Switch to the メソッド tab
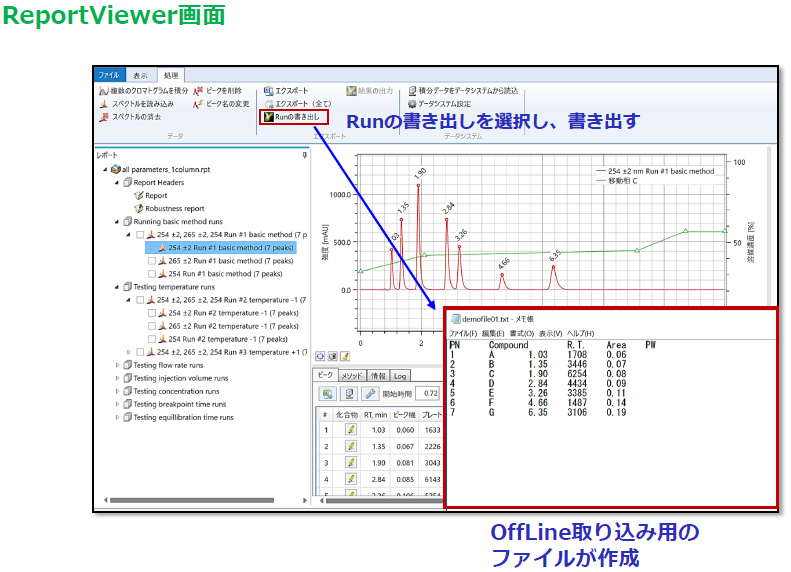 [351, 376]
